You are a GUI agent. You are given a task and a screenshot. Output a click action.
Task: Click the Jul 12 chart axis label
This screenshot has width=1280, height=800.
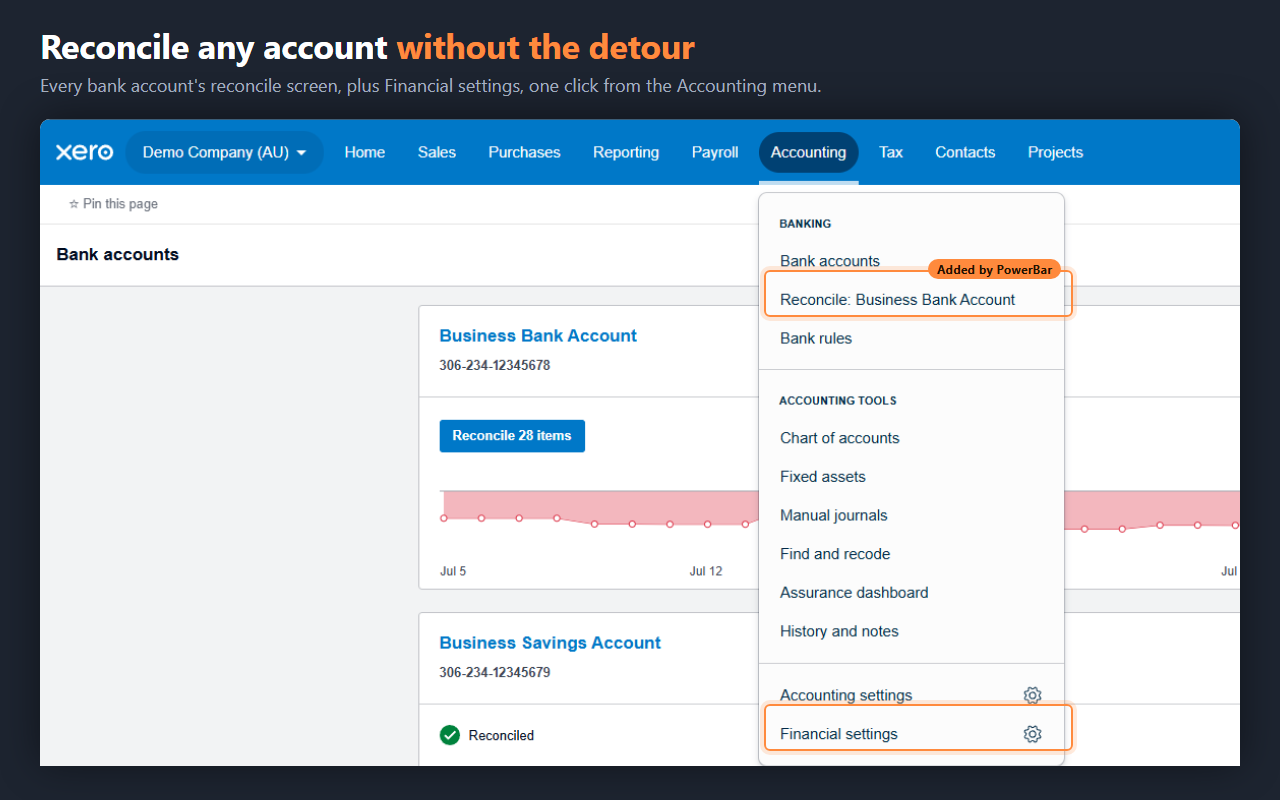706,571
